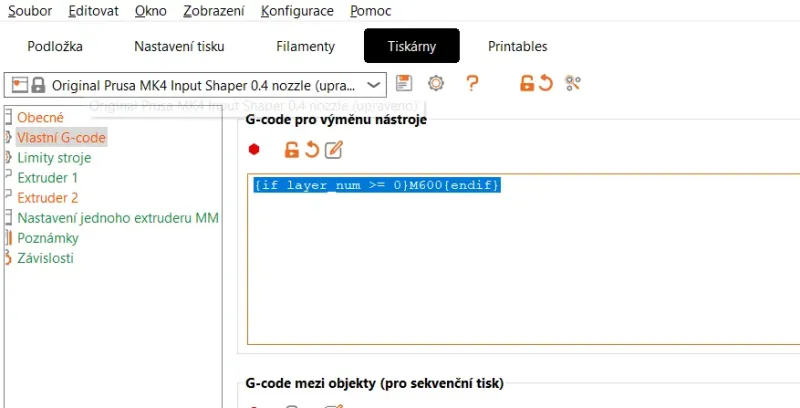Open the Zobrazení menu
The image size is (800, 408).
pos(214,10)
